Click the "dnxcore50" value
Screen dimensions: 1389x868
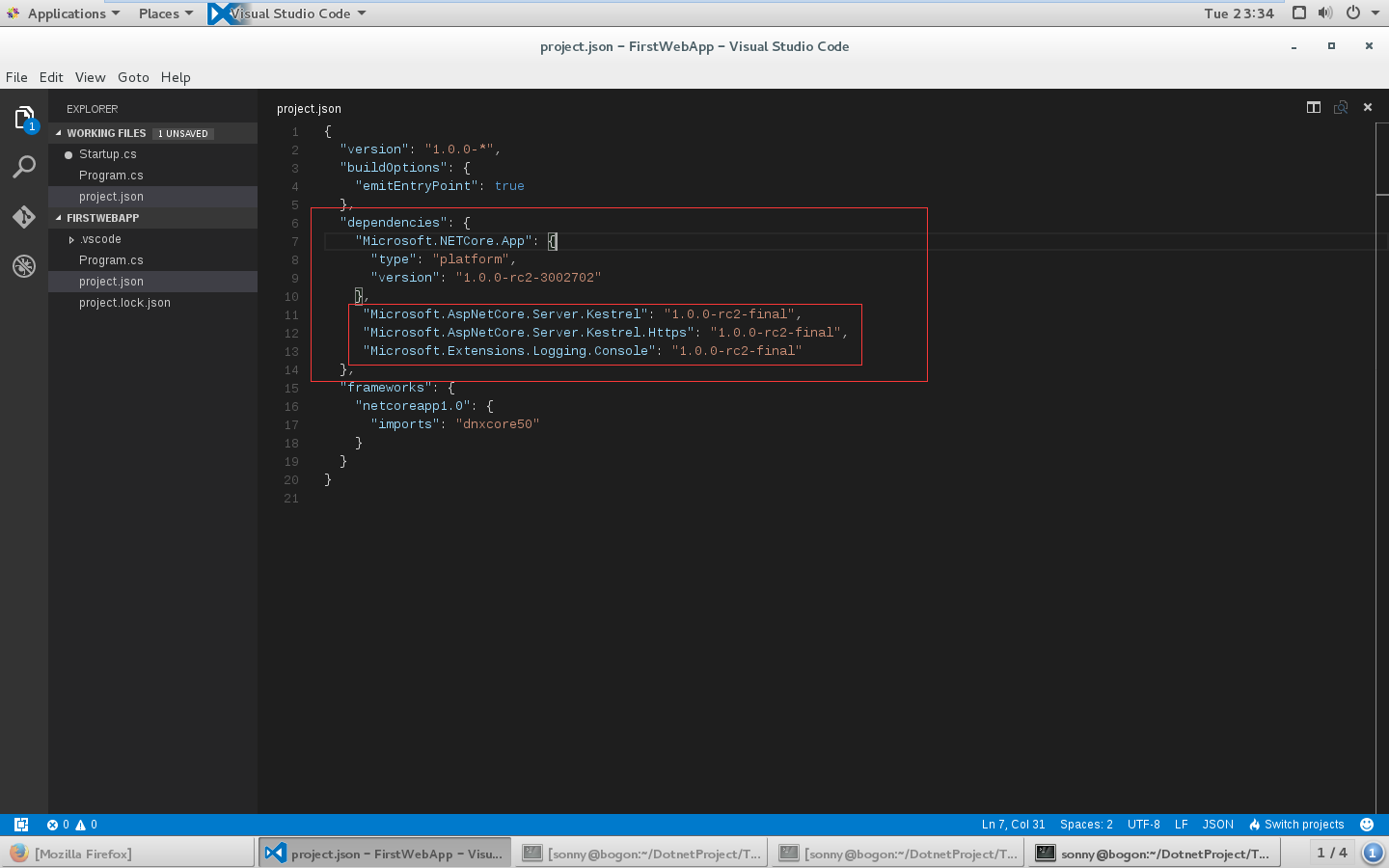(x=497, y=424)
